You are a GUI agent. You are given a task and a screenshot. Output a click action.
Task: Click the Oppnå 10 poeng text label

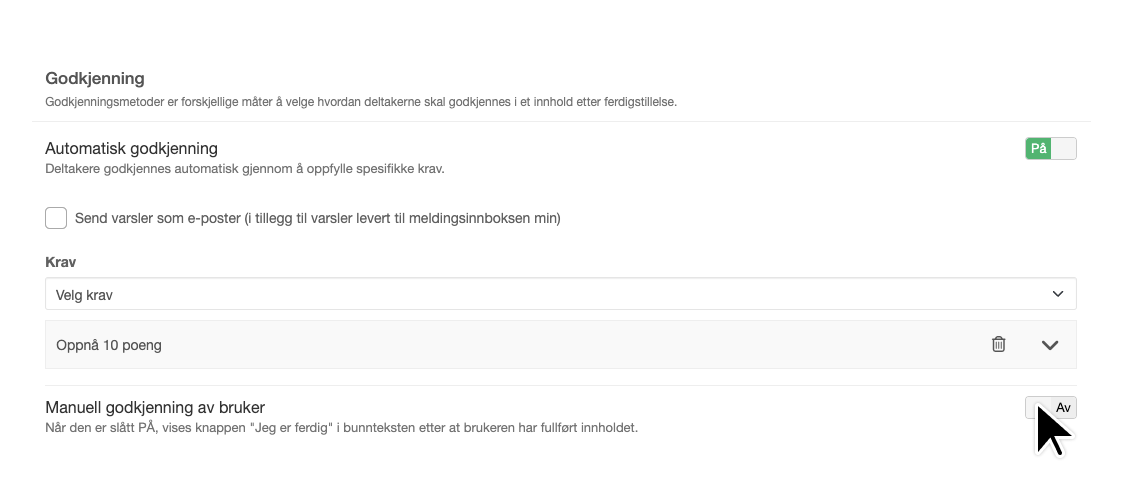coord(109,345)
